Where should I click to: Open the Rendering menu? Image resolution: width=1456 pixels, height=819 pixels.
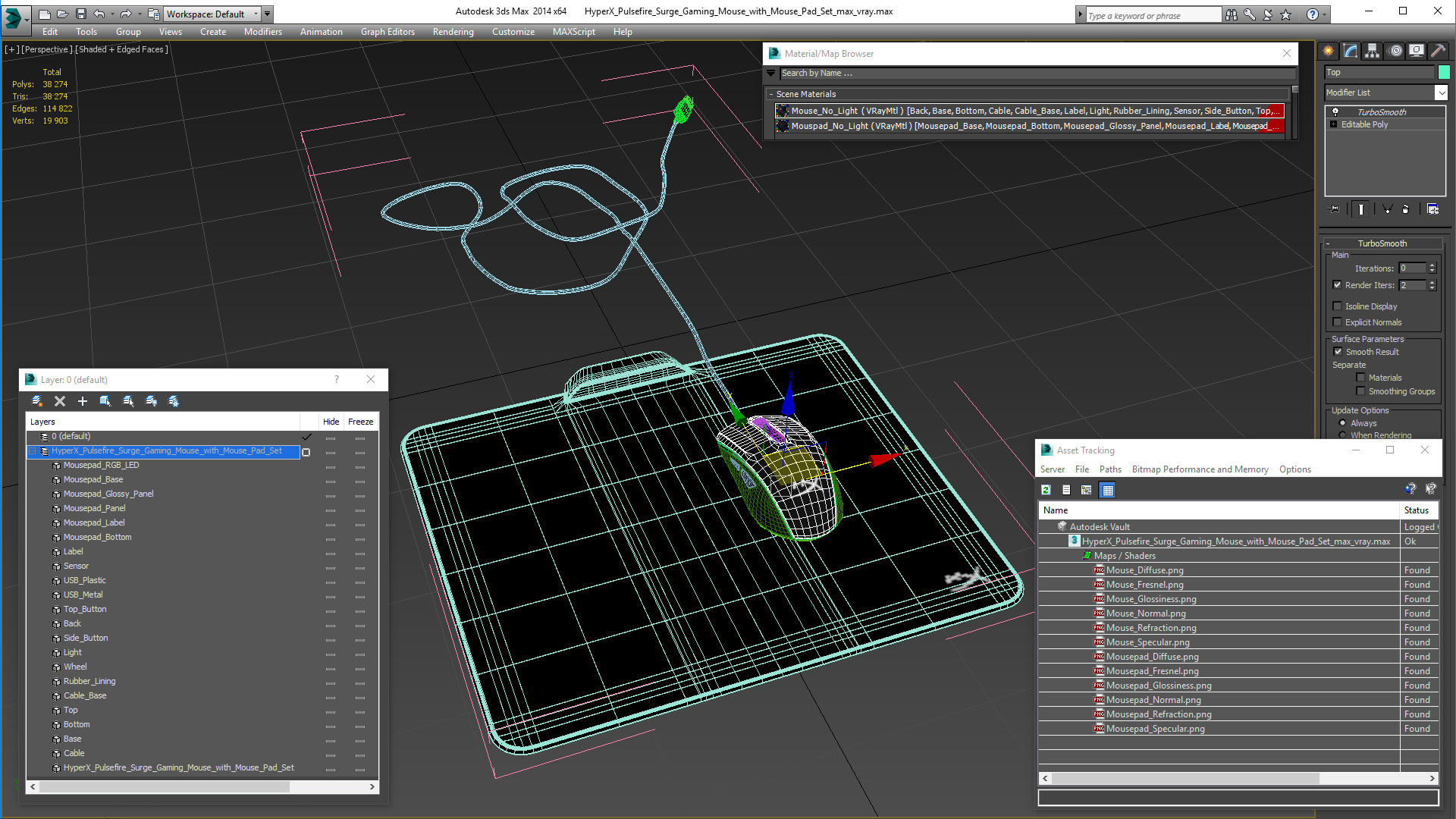(453, 32)
